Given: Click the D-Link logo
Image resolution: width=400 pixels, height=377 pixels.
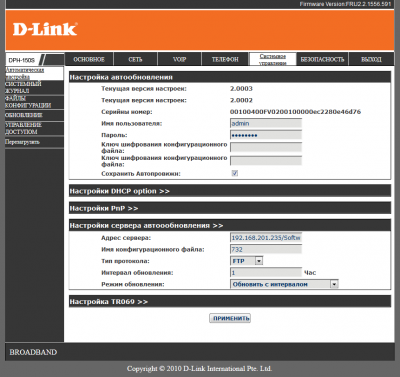Looking at the screenshot, I should point(45,29).
